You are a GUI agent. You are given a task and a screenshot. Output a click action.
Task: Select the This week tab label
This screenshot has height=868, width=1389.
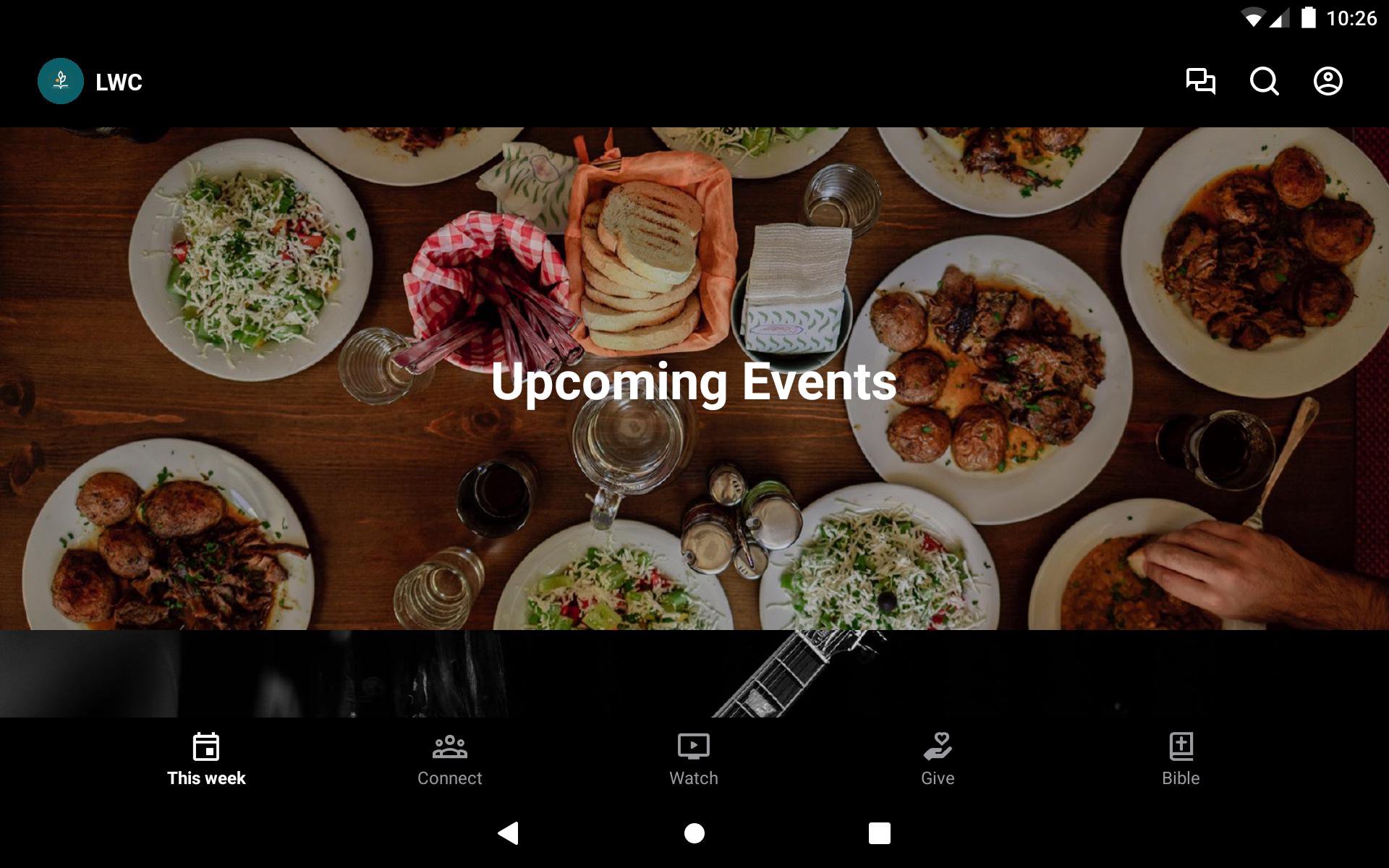206,778
